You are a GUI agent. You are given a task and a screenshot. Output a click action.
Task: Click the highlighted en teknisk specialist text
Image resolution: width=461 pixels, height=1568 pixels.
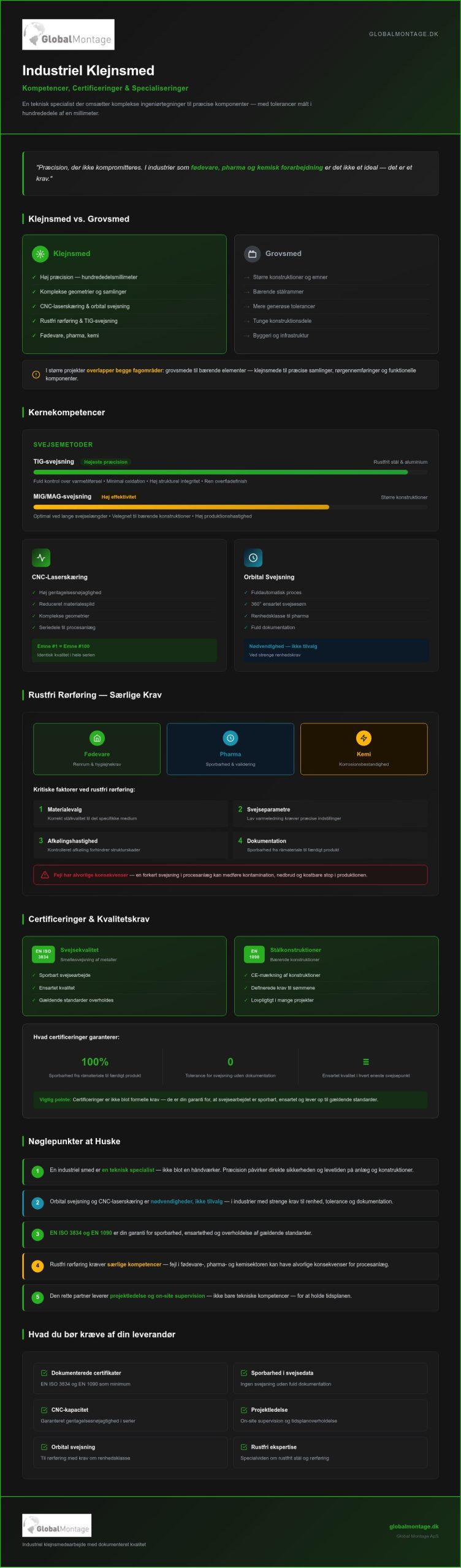128,1170
